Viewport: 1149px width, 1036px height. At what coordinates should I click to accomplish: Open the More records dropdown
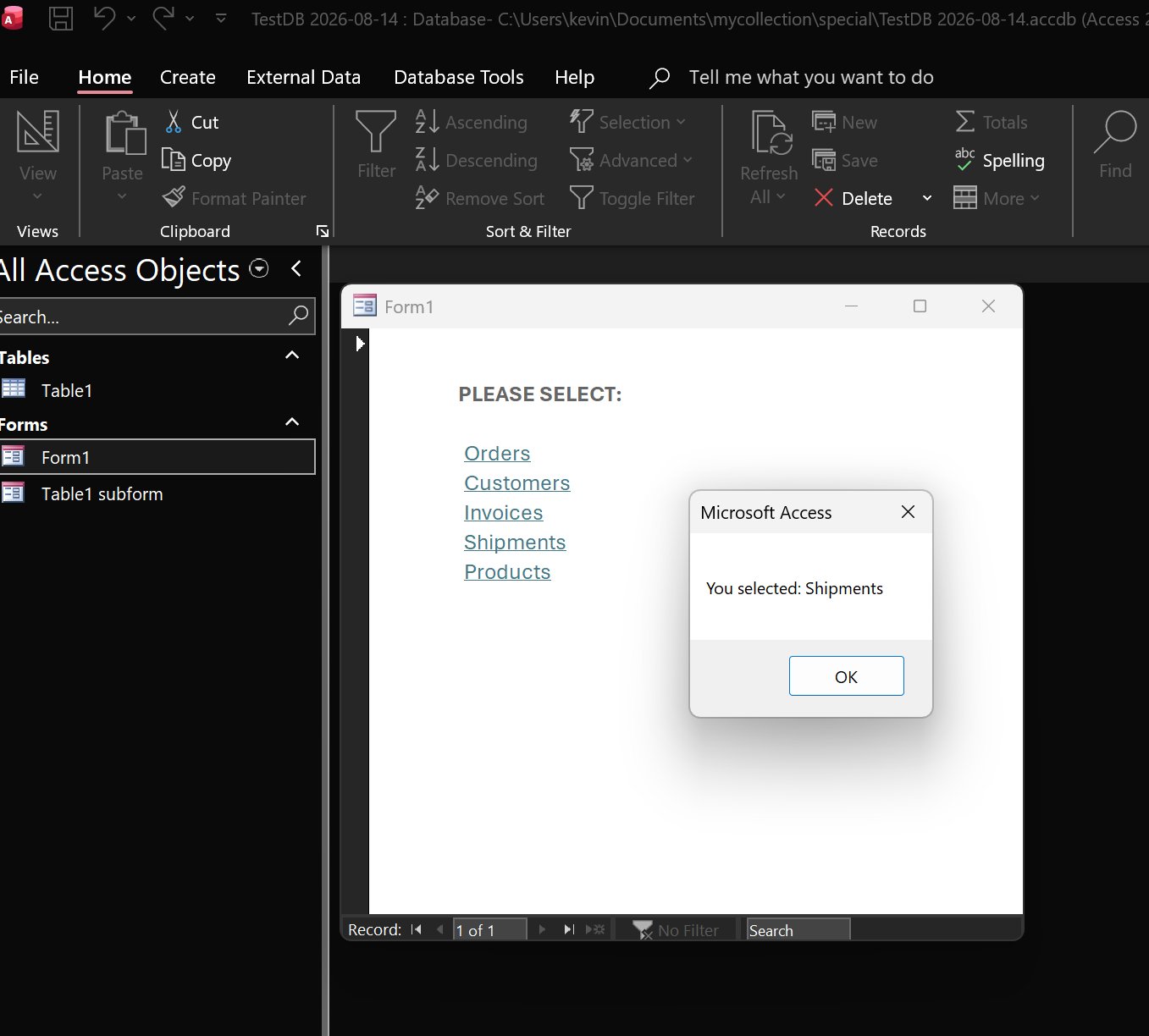(x=997, y=198)
